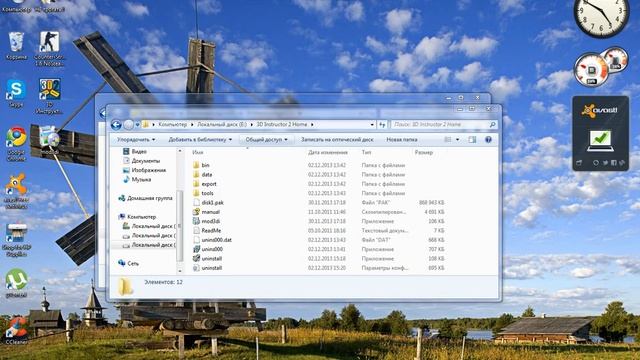Open the Twitter icon in avast gadget
Image resolution: width=640 pixels, height=360 pixels.
coord(605,163)
